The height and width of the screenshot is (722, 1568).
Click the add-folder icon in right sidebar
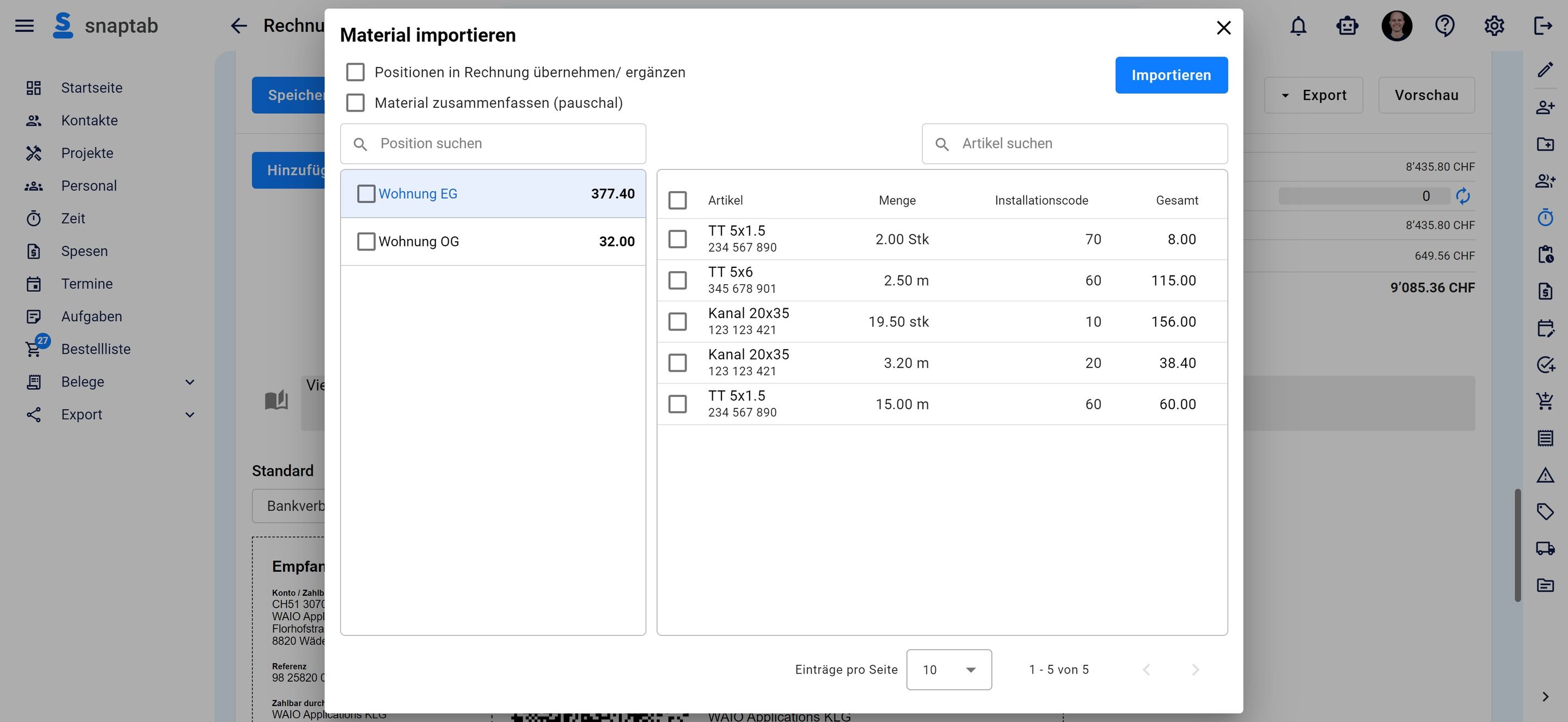[1545, 144]
